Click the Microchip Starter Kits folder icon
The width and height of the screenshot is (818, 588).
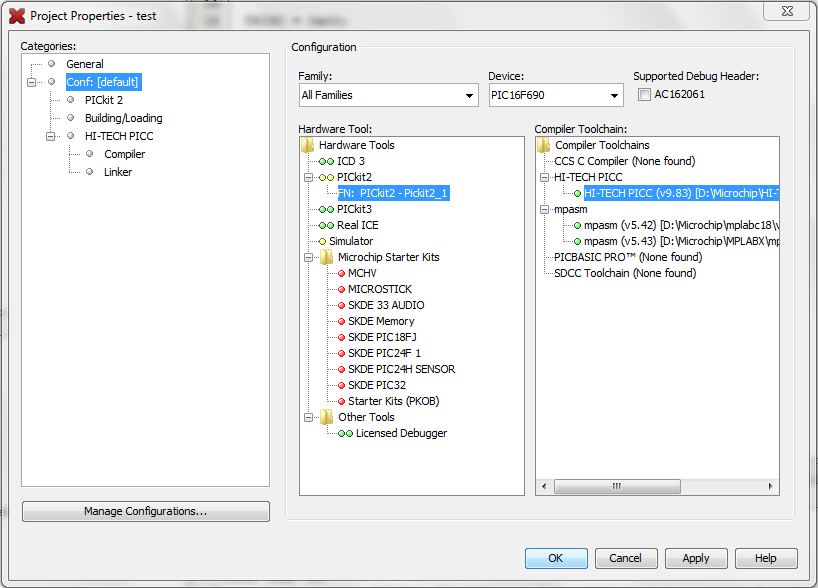click(327, 257)
